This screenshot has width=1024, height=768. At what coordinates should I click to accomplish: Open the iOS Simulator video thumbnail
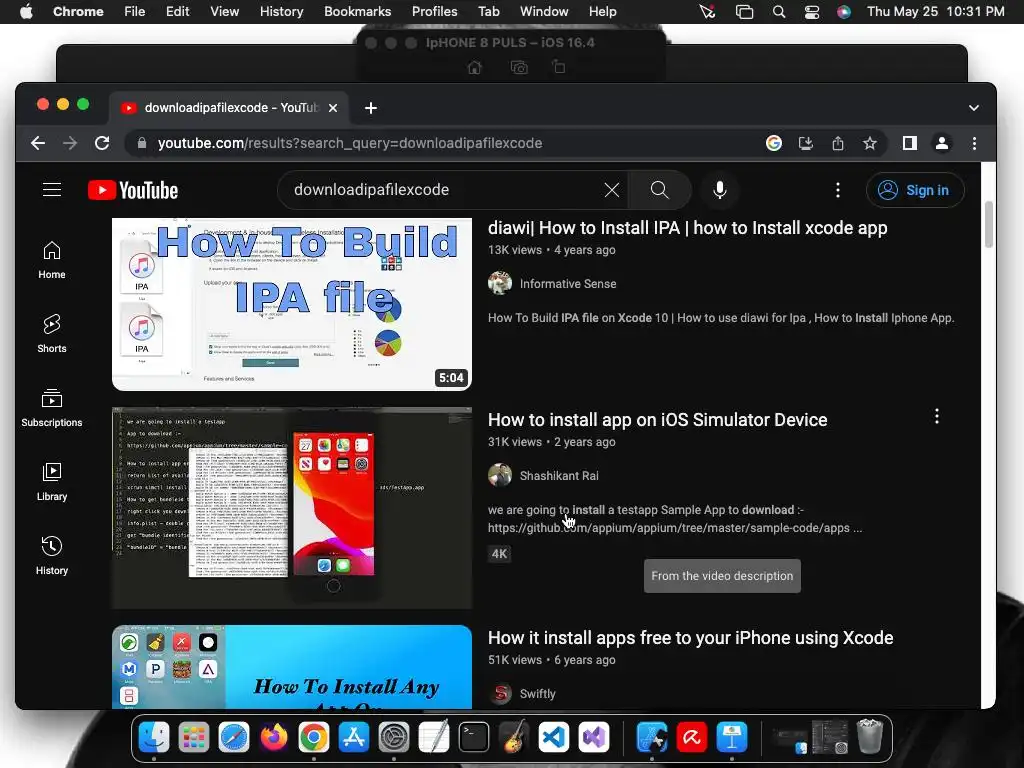[x=291, y=508]
